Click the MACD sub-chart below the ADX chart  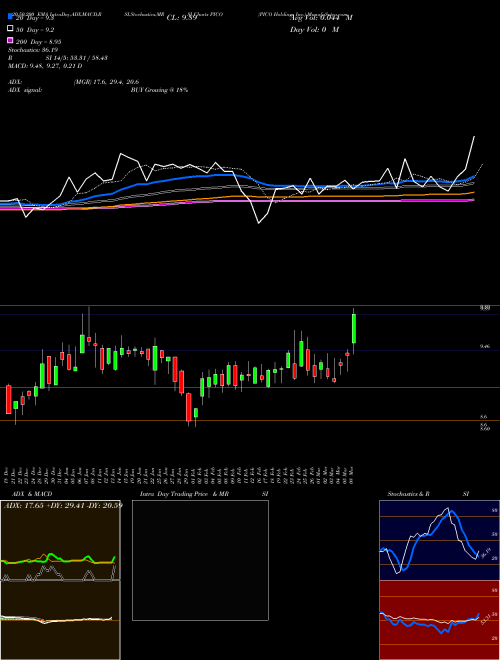click(60, 620)
